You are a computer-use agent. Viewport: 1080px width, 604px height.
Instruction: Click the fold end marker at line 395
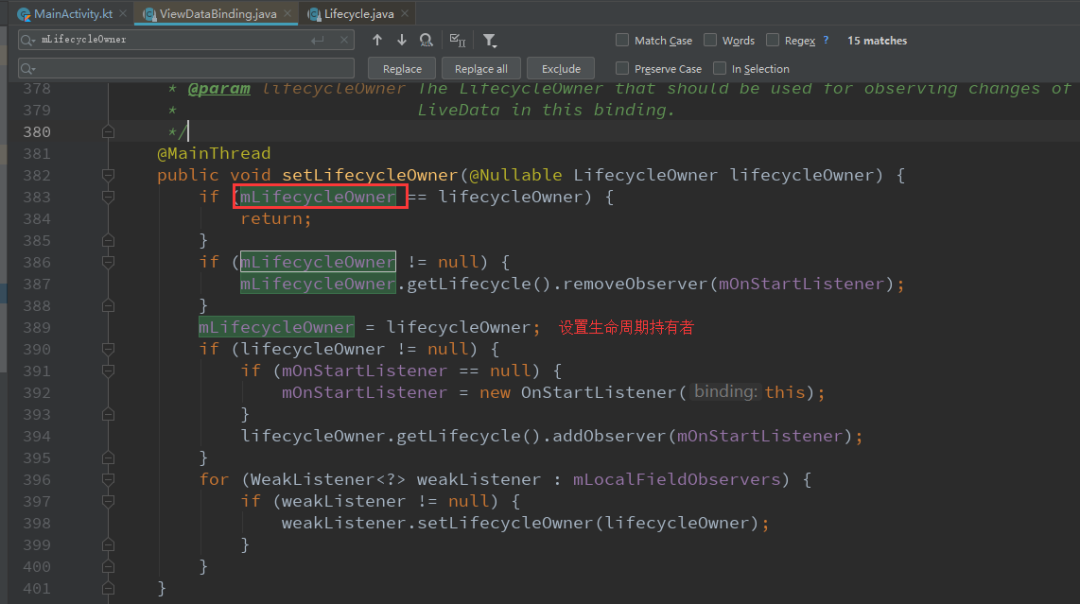(108, 458)
